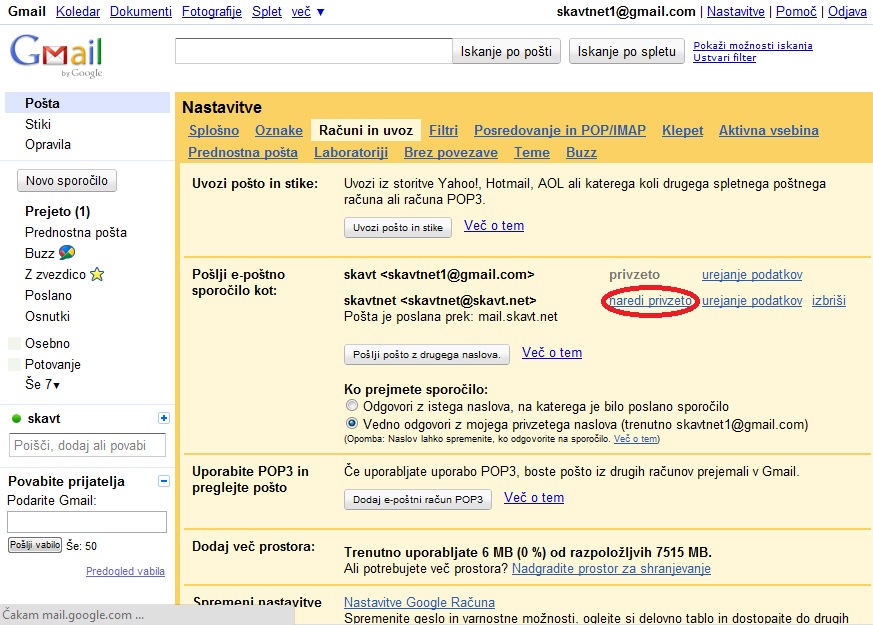
Task: Click the Buzz speech bubble icon
Action: point(67,253)
